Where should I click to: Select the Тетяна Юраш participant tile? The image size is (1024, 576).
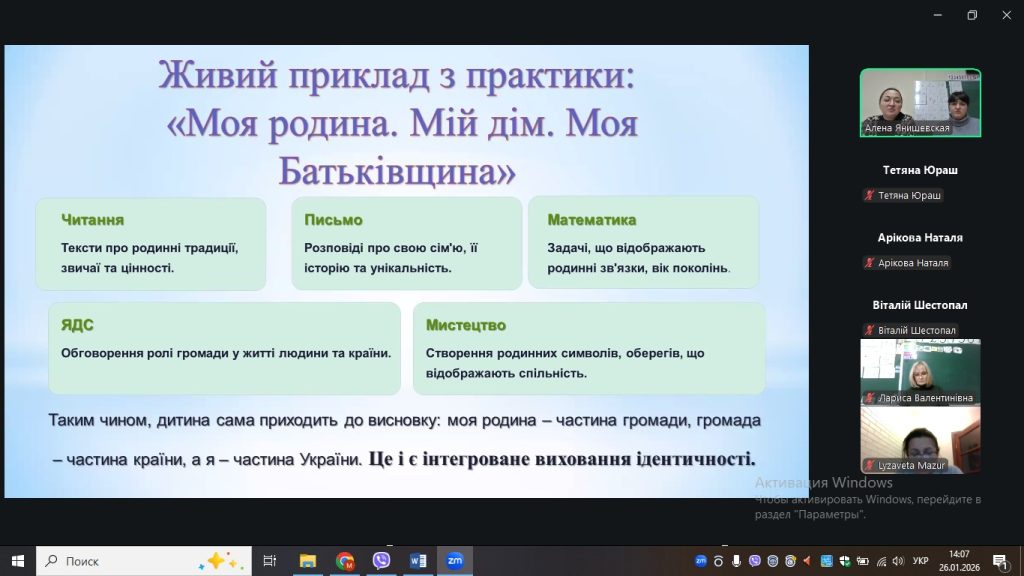click(920, 170)
